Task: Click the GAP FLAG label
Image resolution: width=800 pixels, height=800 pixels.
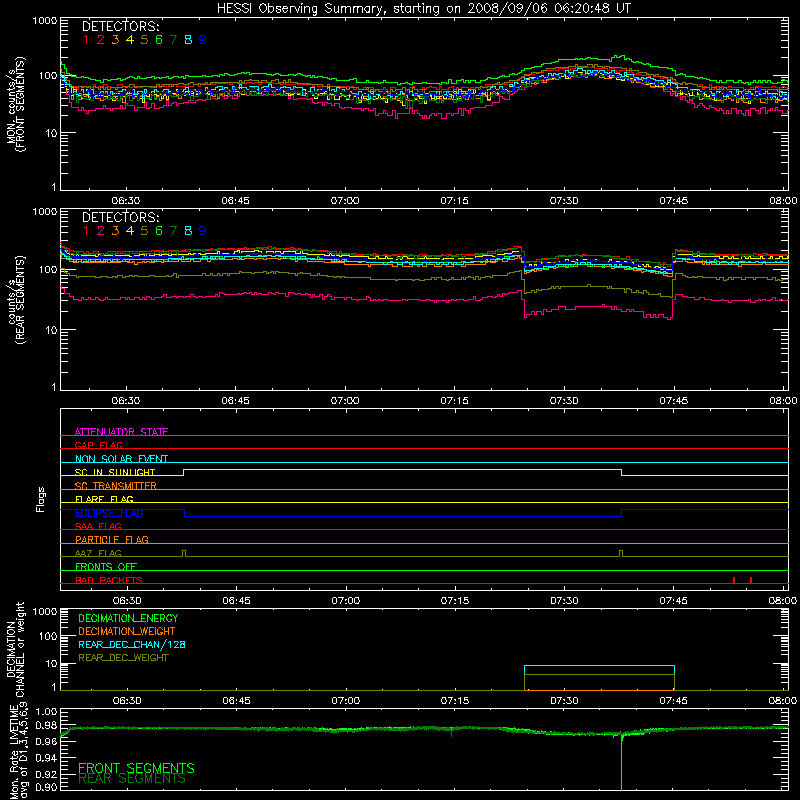Action: pyautogui.click(x=98, y=445)
